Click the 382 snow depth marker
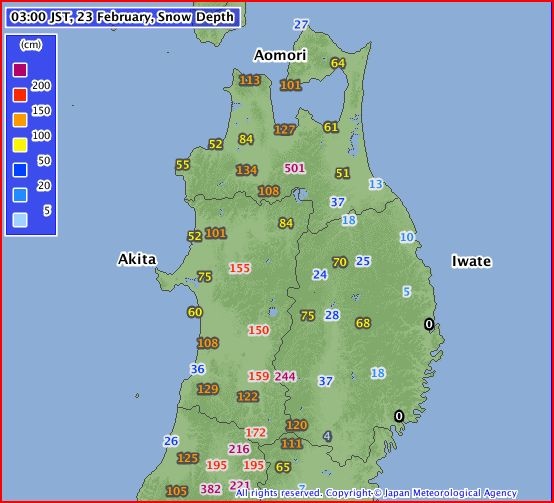 (x=211, y=489)
